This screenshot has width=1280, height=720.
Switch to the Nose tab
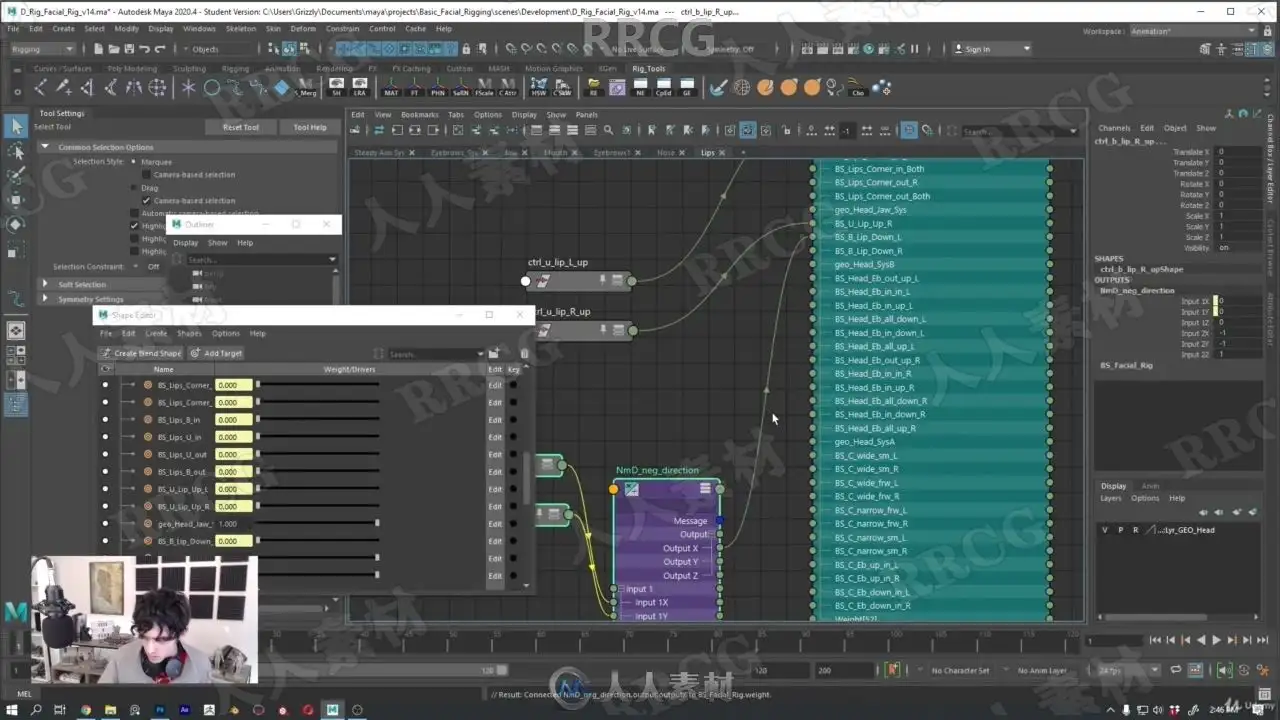[666, 153]
